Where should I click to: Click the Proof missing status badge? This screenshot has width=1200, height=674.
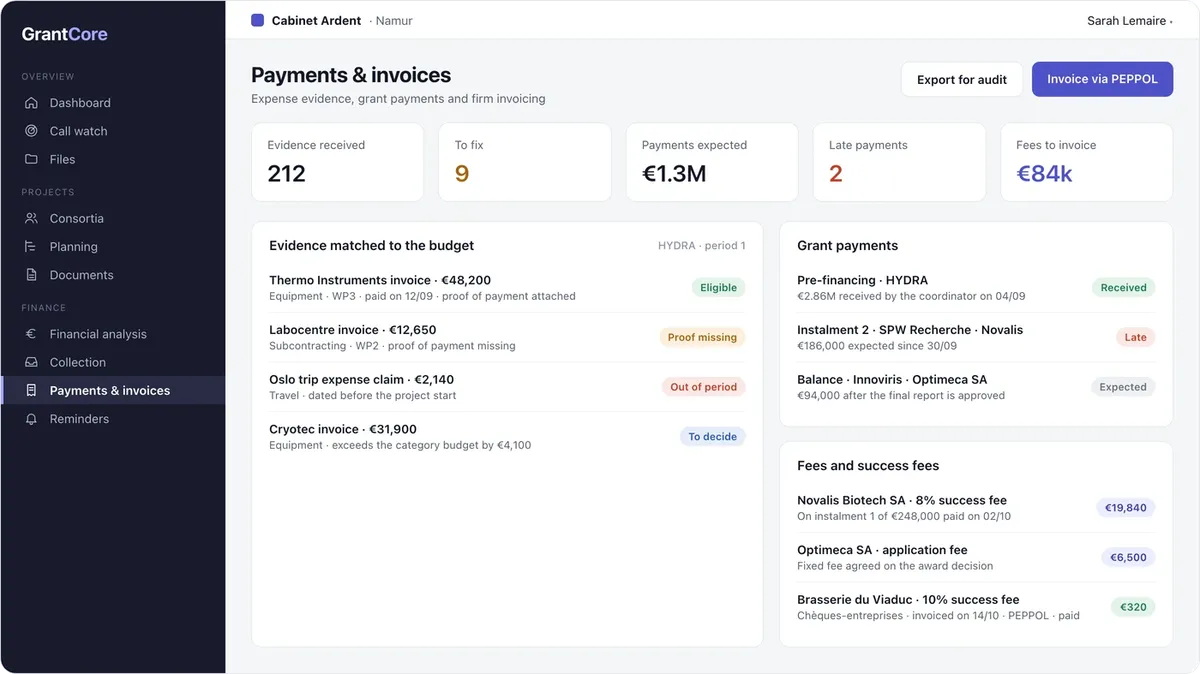pos(702,337)
